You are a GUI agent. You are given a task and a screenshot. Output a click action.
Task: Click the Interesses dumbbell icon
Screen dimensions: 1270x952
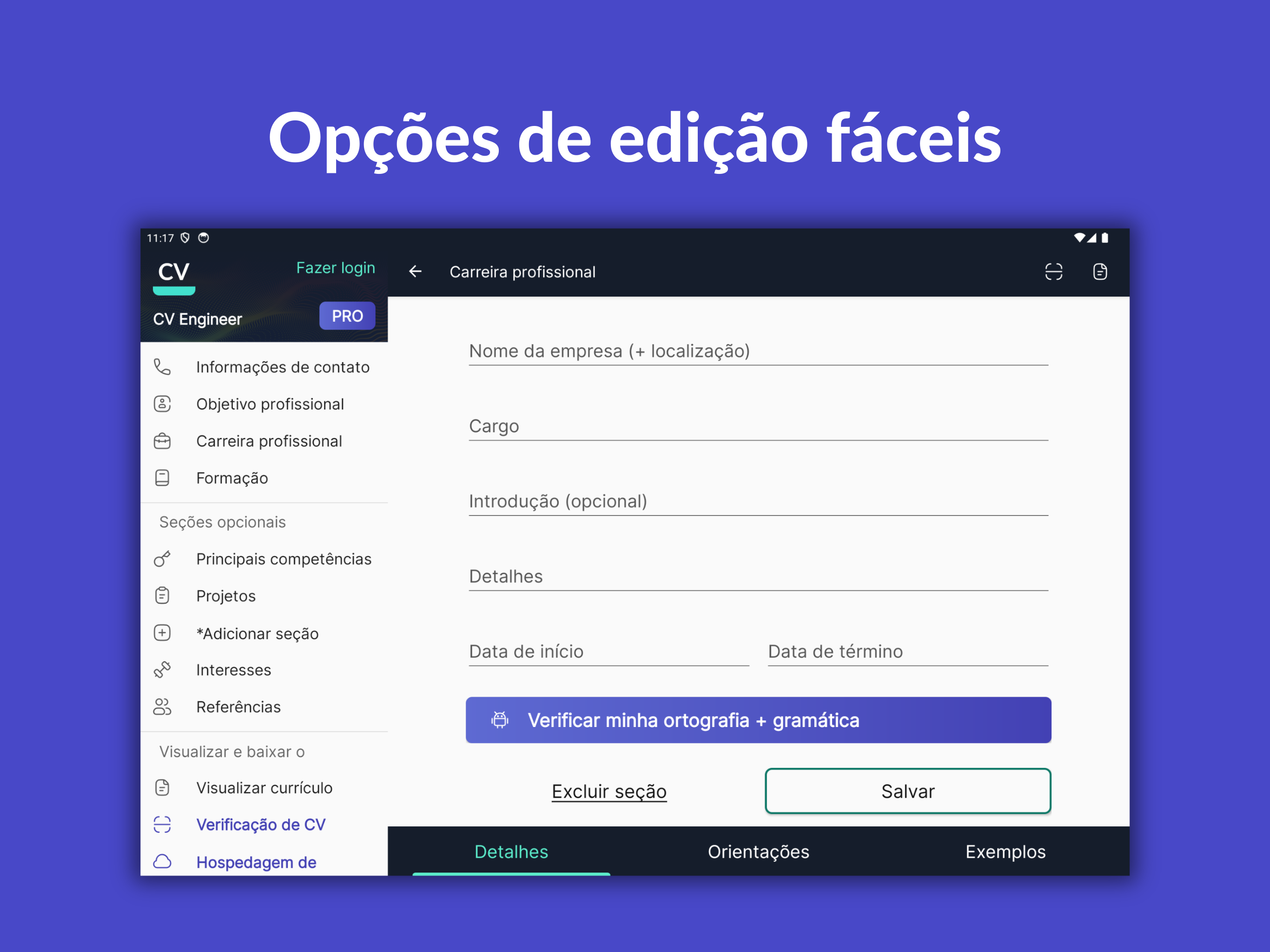(x=163, y=669)
